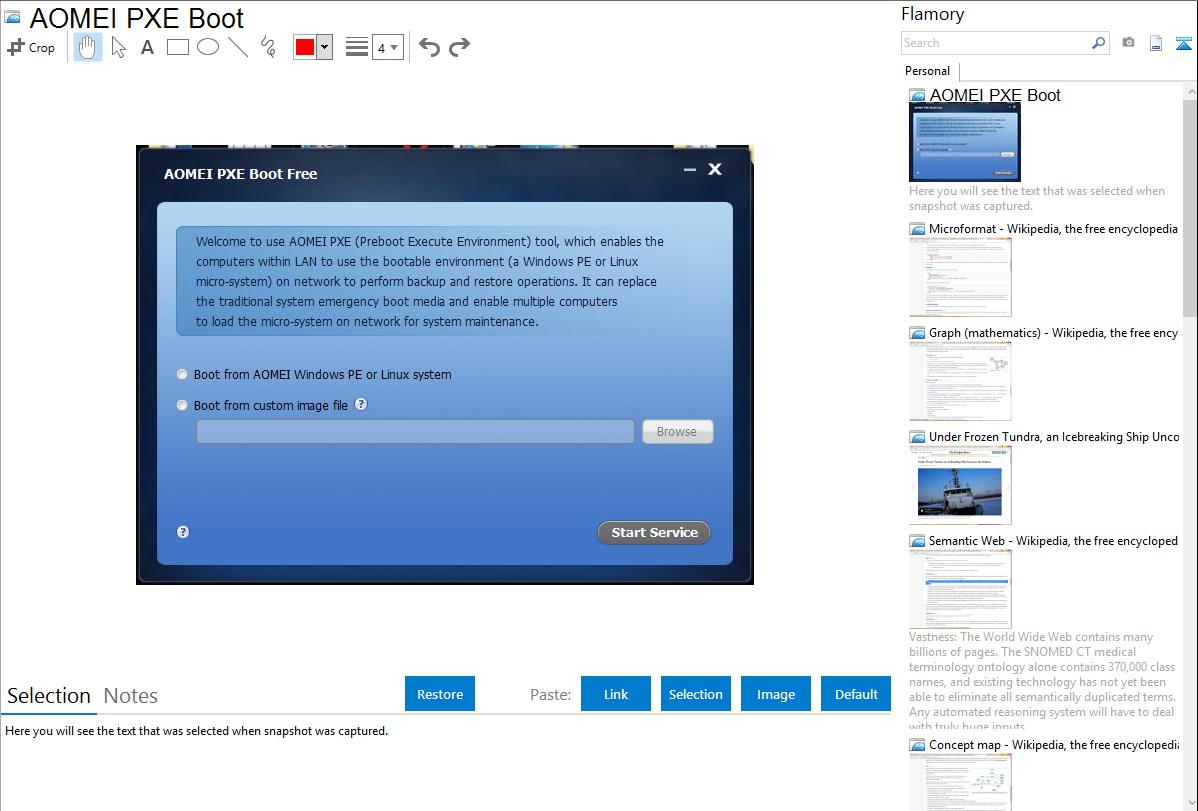The image size is (1198, 811).
Task: Open the Under Frozen Tundra ship thumbnail
Action: point(960,485)
